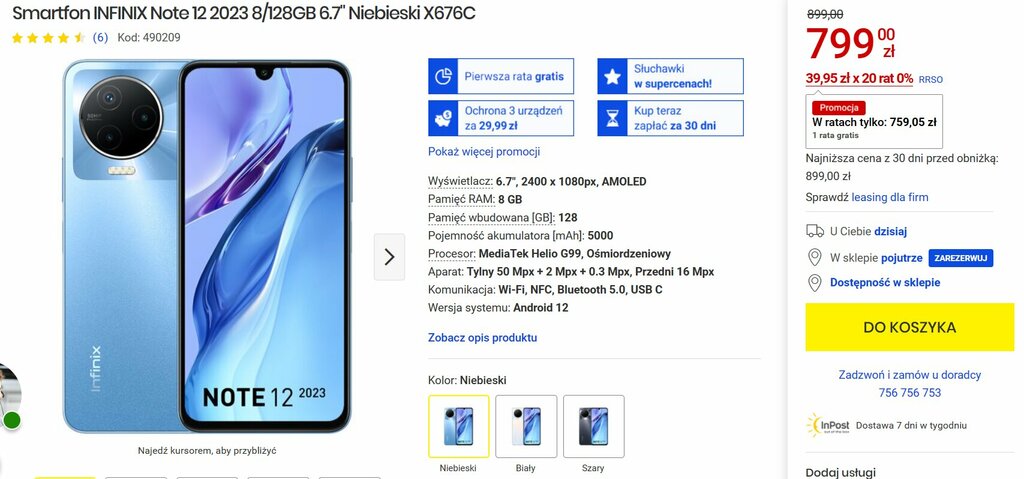This screenshot has height=479, width=1024.
Task: Add product with DO KOSZYKA button
Action: (909, 327)
